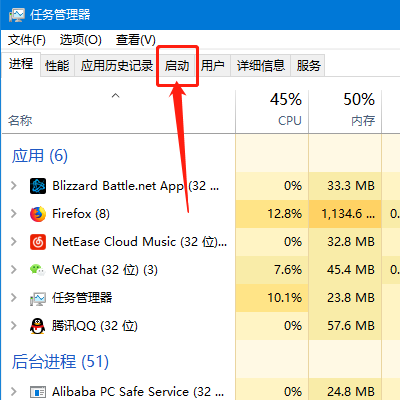Open the 文件(F) menu
The image size is (400, 400).
click(x=27, y=40)
